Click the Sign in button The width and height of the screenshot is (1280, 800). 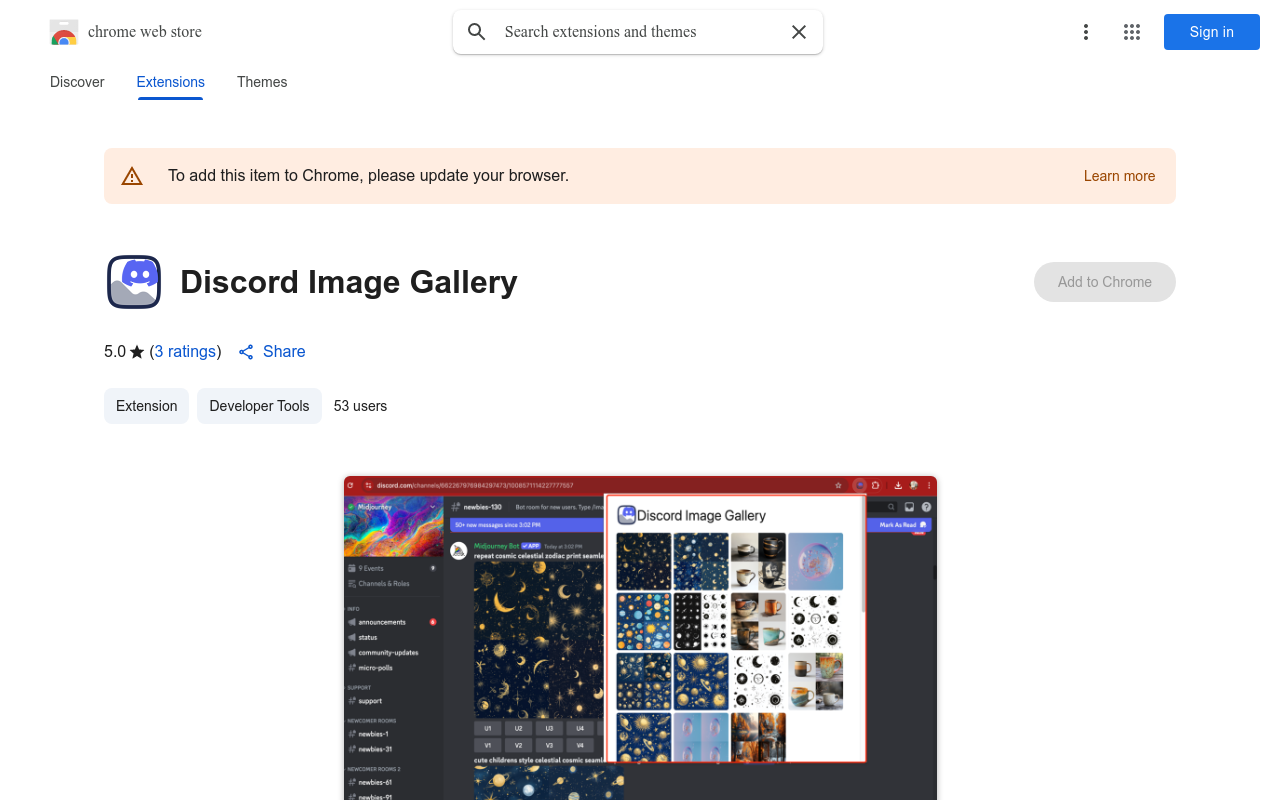[1212, 32]
